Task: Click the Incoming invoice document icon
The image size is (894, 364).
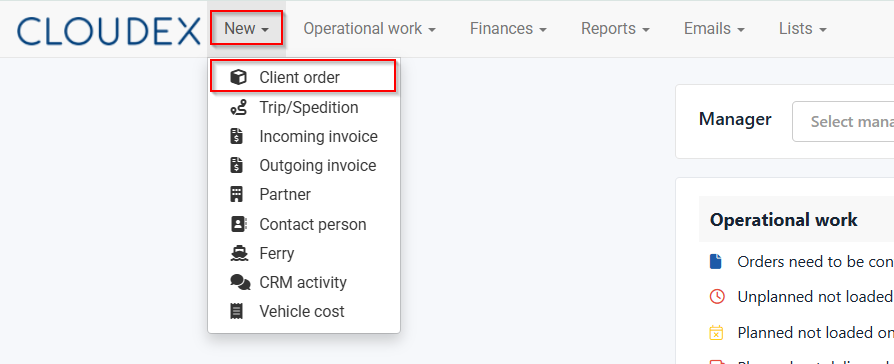Action: [237, 136]
